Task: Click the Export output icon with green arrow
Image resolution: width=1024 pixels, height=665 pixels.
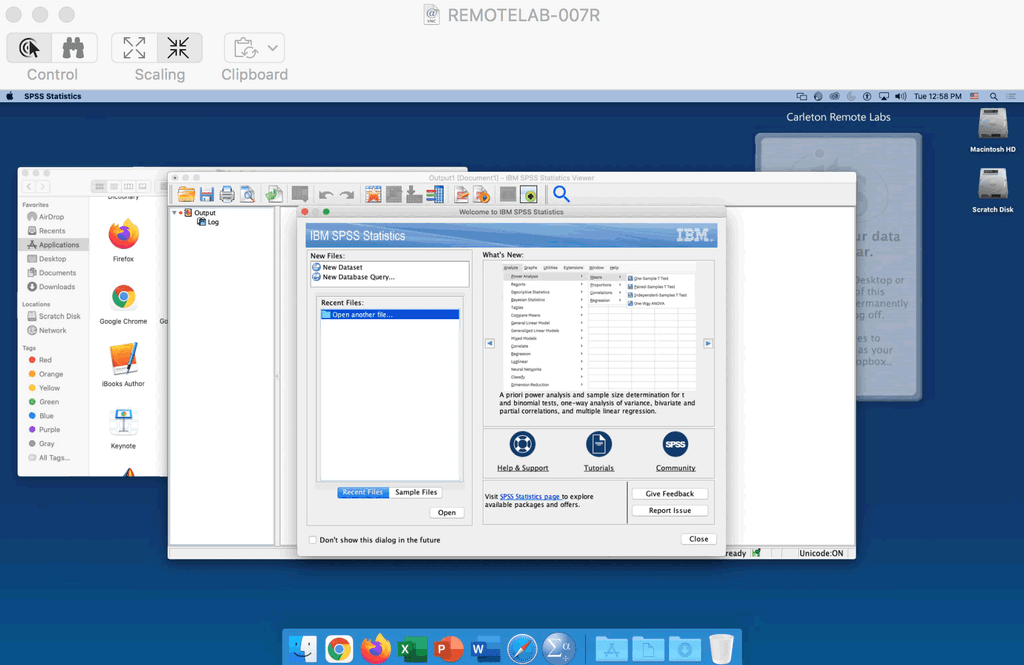Action: 274,194
